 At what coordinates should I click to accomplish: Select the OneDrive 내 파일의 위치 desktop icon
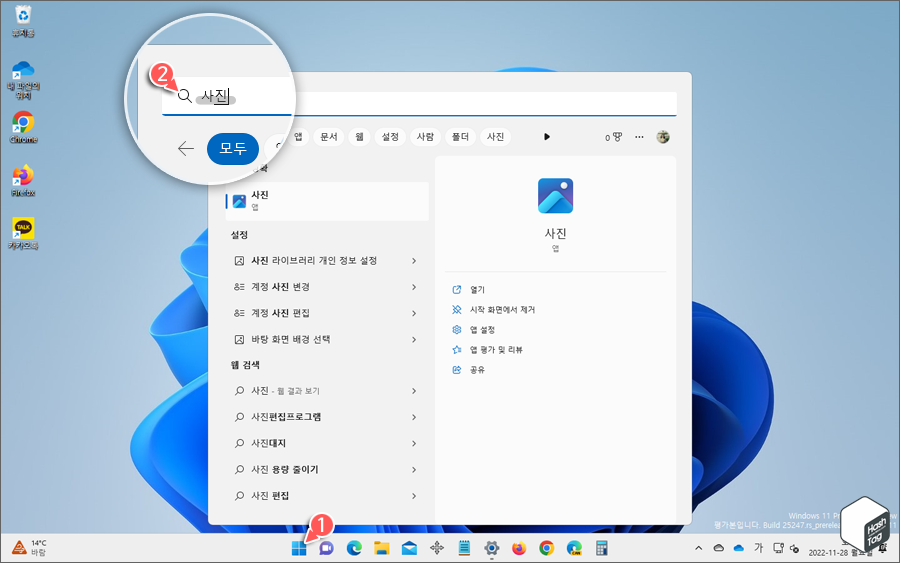[x=23, y=80]
